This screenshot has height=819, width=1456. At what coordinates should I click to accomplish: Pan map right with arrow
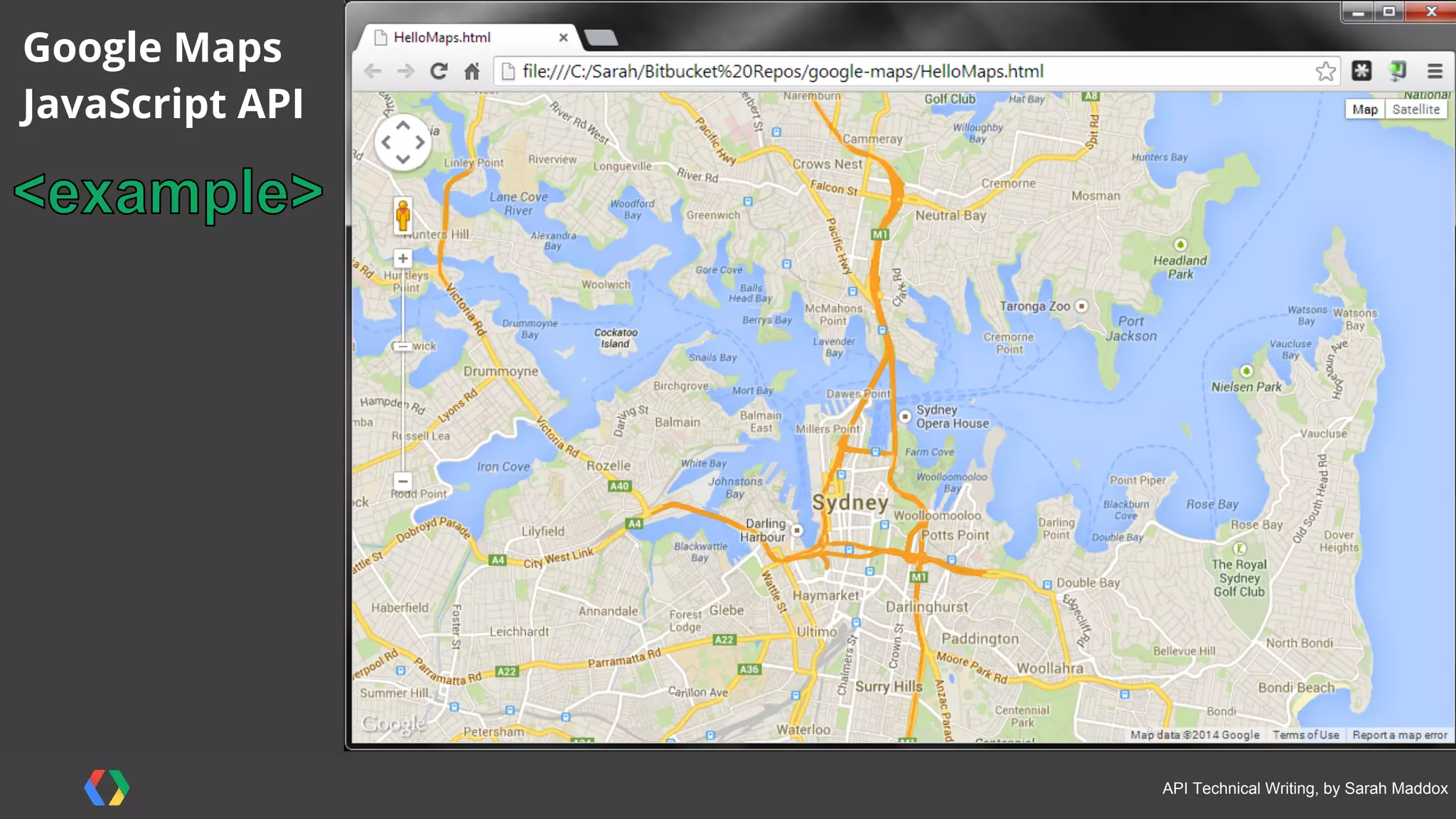pos(420,142)
